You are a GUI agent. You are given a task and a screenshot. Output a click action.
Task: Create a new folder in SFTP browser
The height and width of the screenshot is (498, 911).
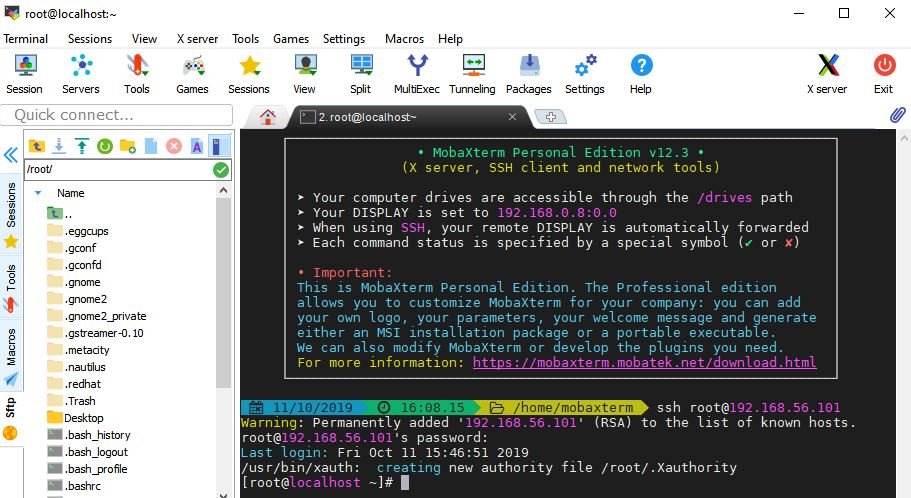point(128,146)
